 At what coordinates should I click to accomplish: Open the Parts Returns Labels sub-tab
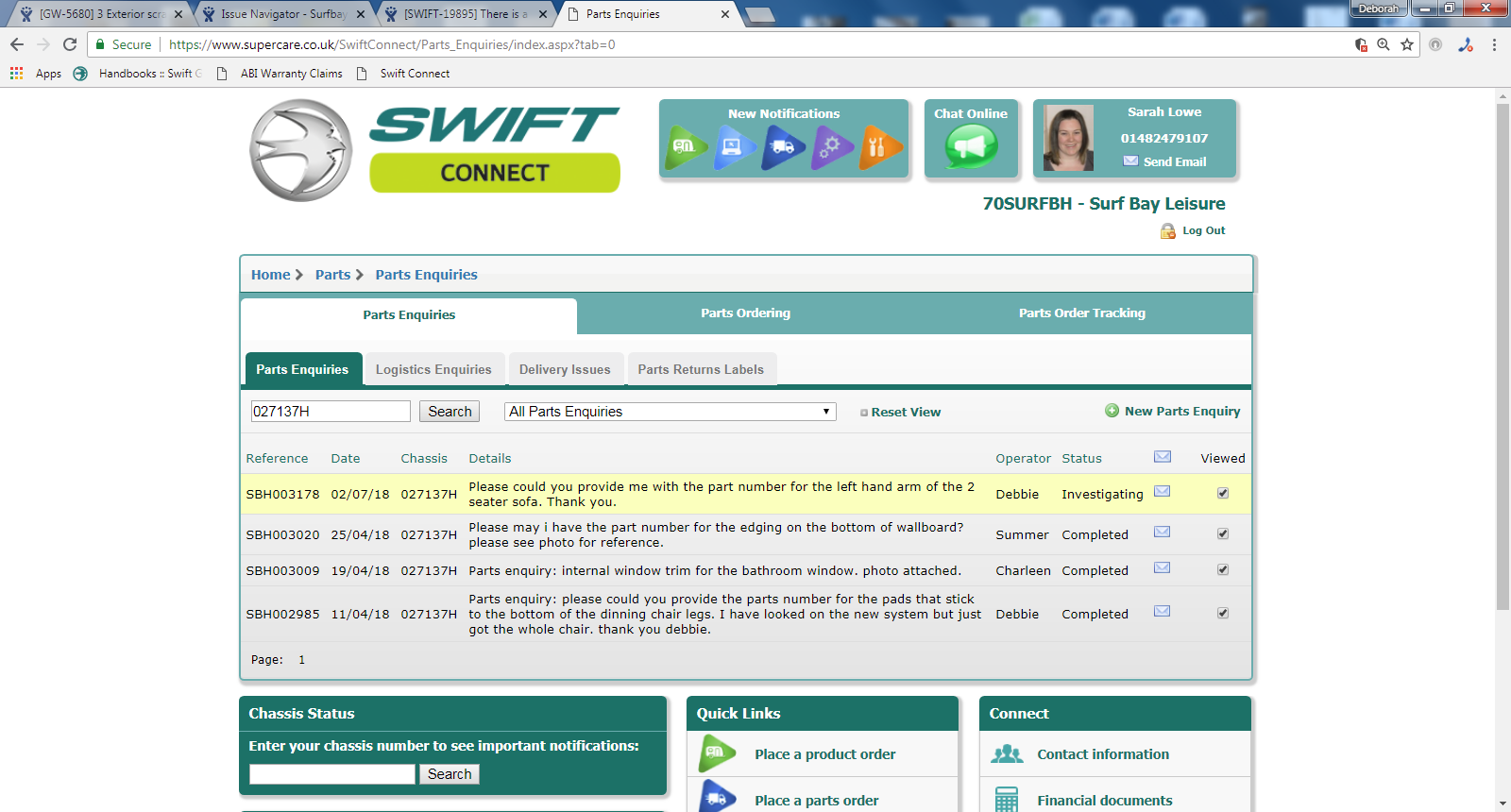(701, 369)
